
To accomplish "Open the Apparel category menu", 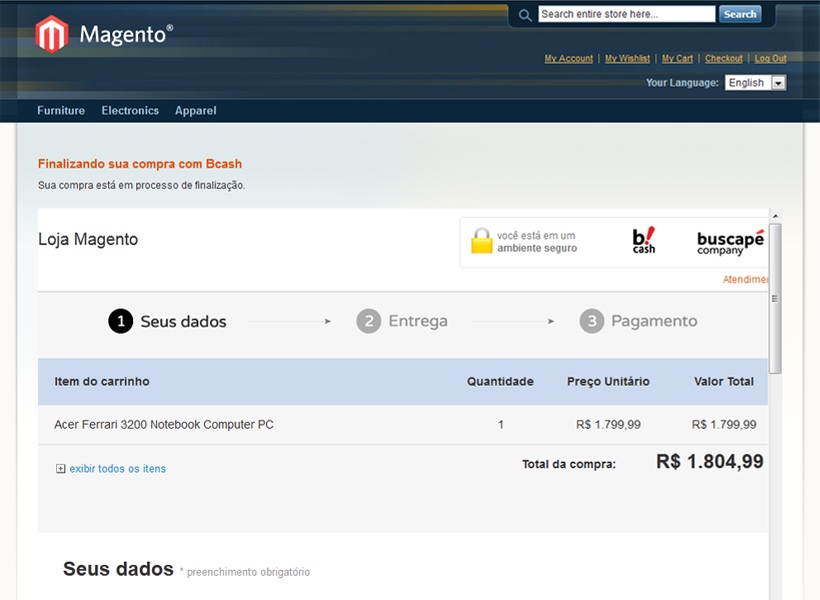I will pos(196,111).
